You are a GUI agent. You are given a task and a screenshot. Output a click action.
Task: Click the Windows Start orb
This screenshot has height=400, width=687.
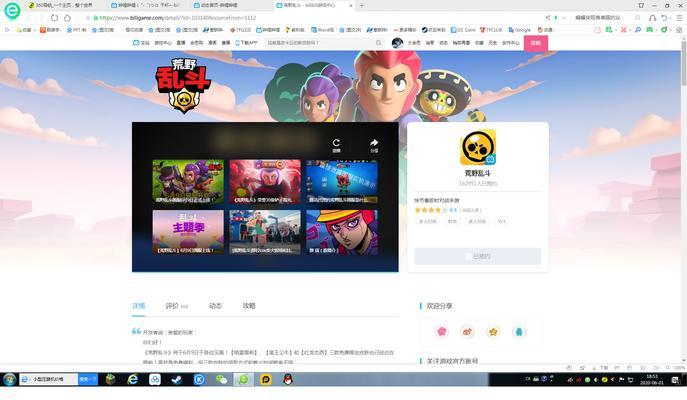(x=9, y=379)
